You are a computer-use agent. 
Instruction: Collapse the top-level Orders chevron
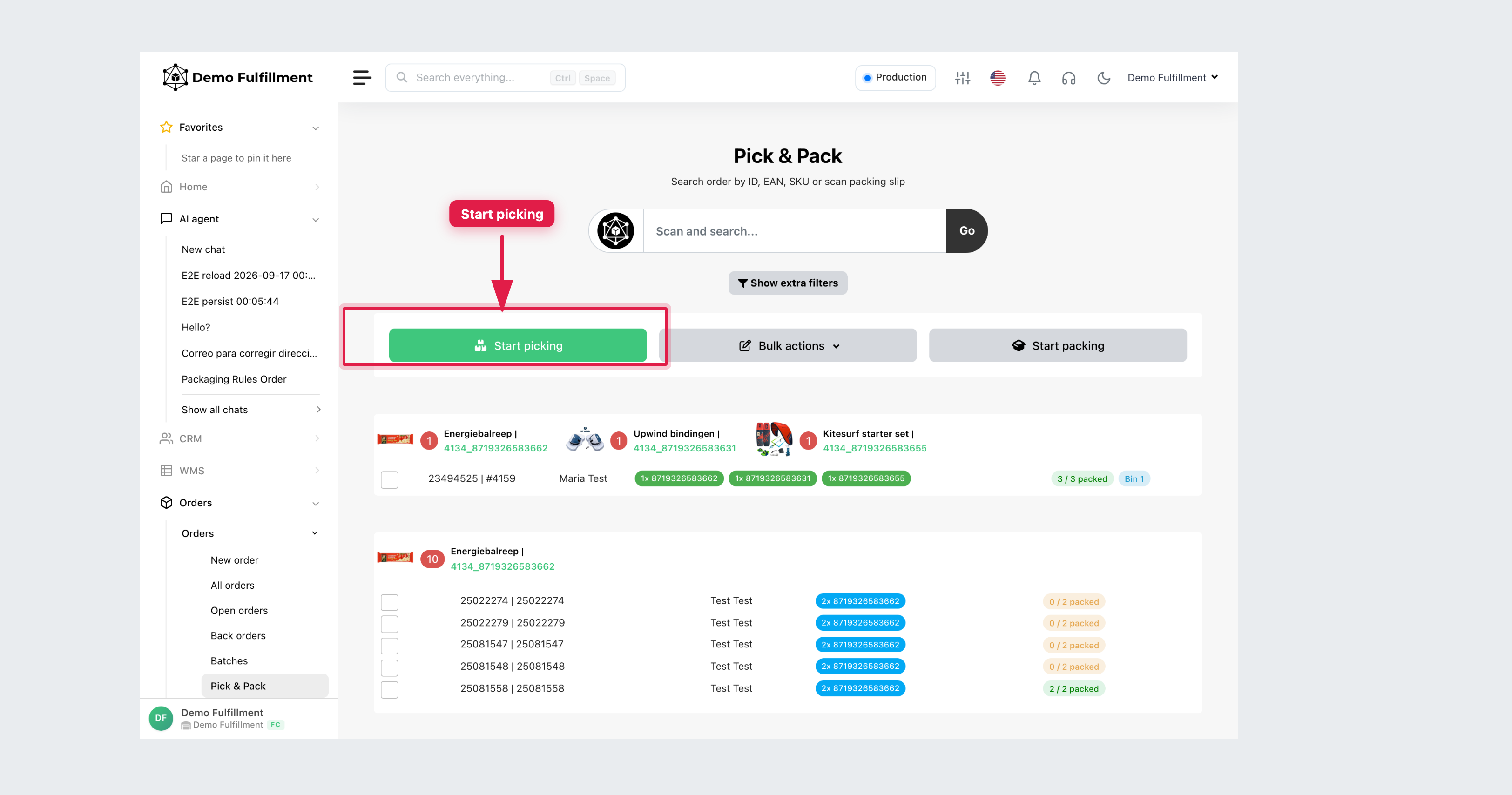[316, 504]
